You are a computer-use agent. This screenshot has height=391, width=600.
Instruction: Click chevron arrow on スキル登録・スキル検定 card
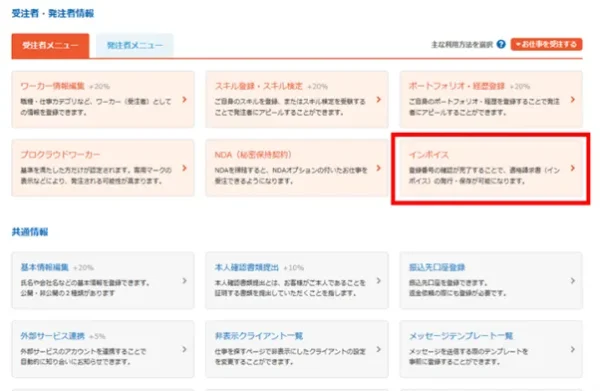point(378,99)
